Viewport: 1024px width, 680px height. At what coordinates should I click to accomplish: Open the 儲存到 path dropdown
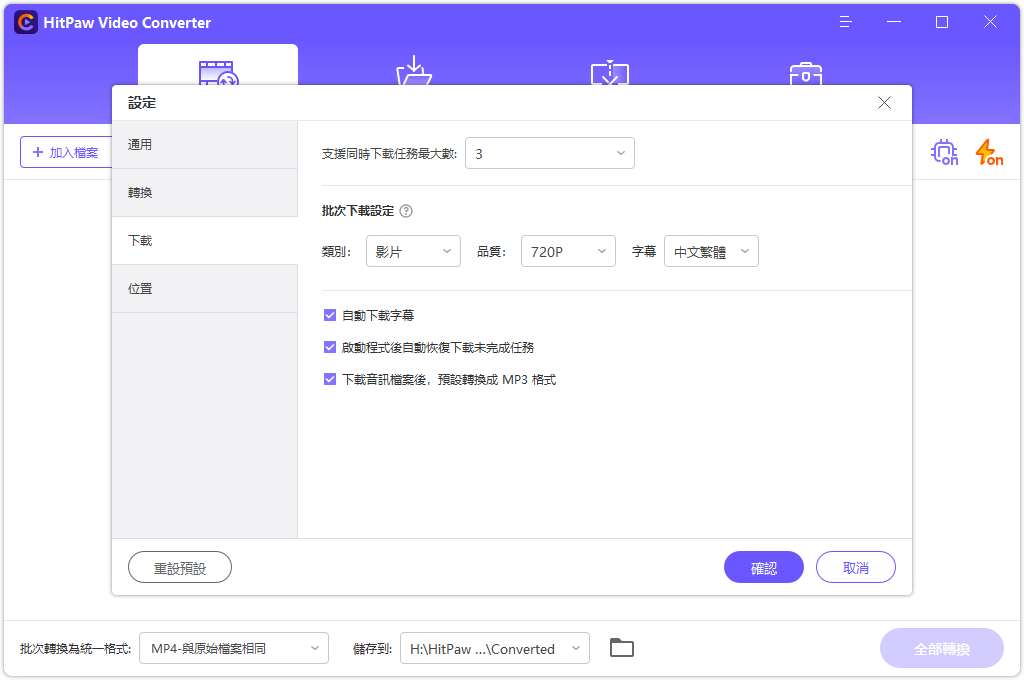495,649
